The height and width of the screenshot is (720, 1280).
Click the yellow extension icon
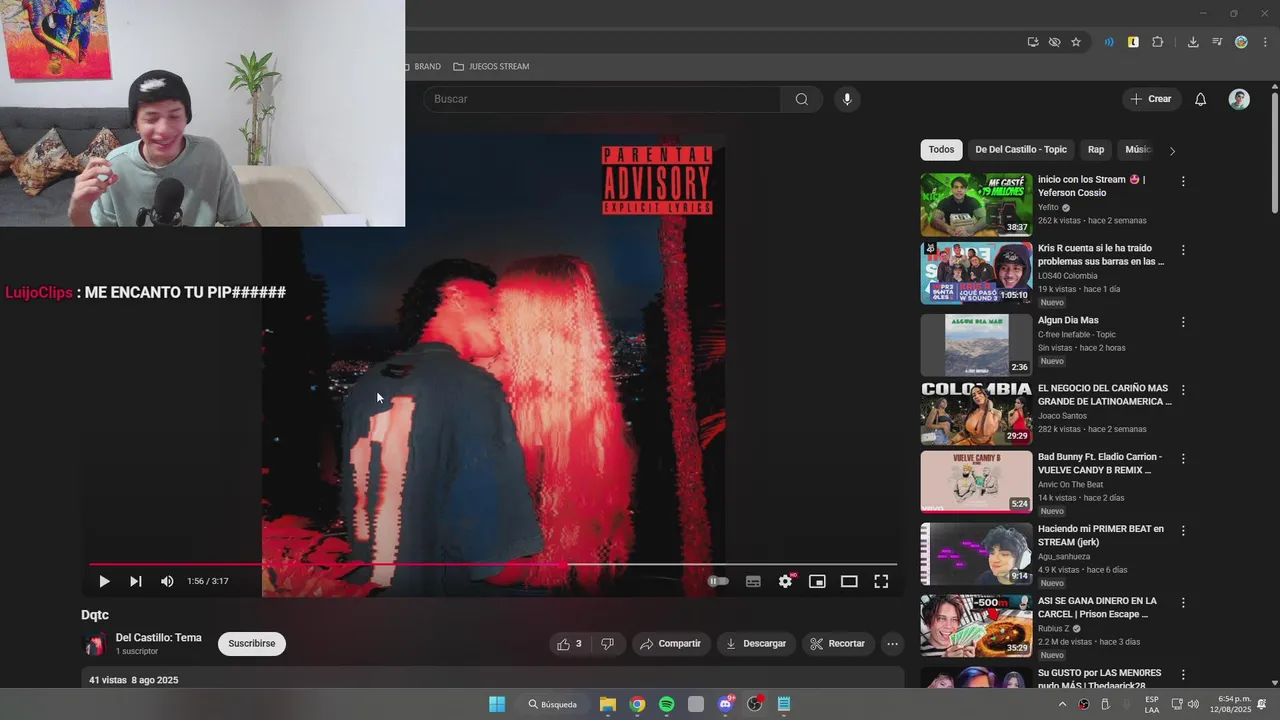1133,42
